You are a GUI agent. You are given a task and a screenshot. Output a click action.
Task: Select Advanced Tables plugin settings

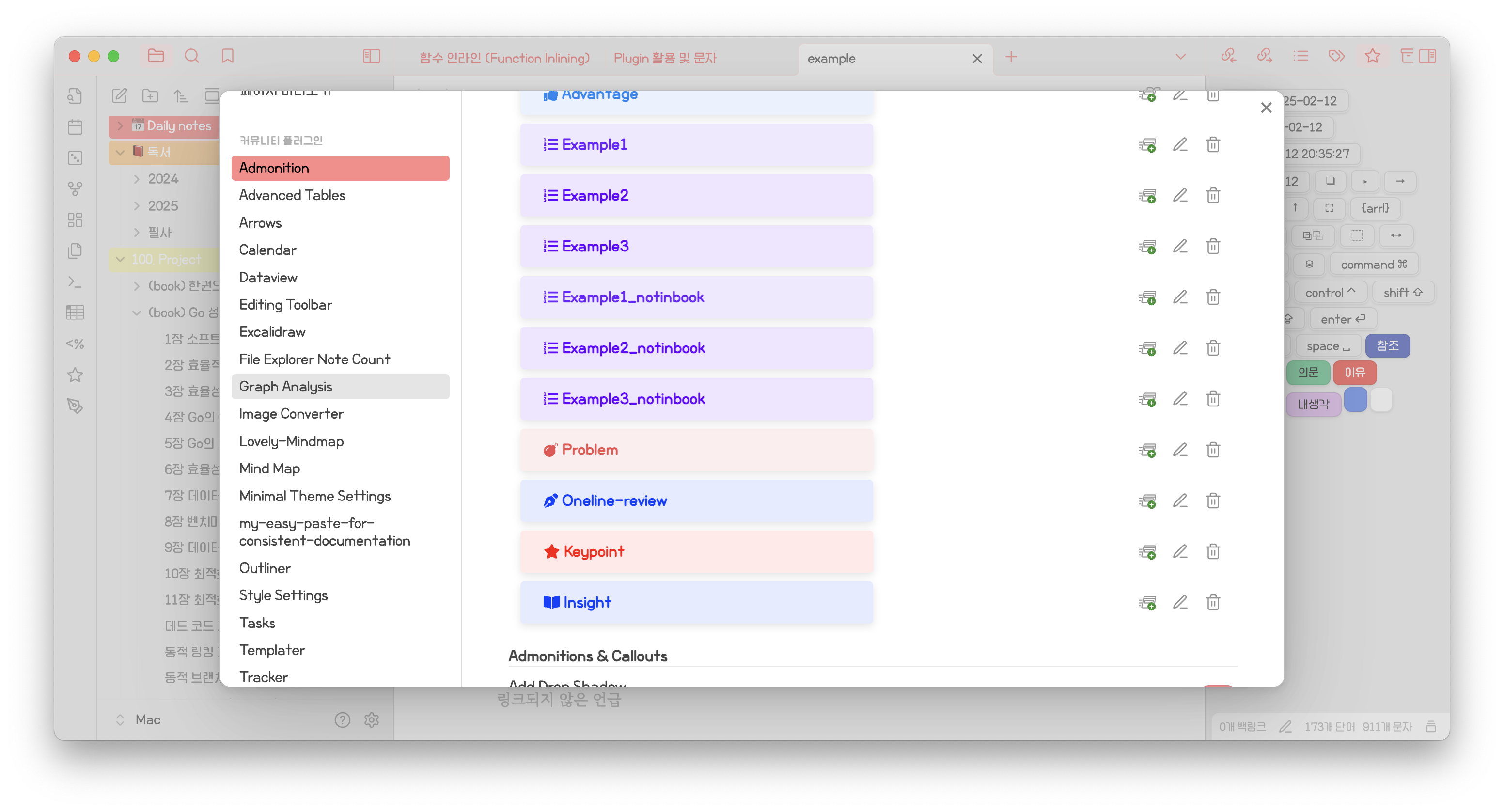(x=340, y=195)
